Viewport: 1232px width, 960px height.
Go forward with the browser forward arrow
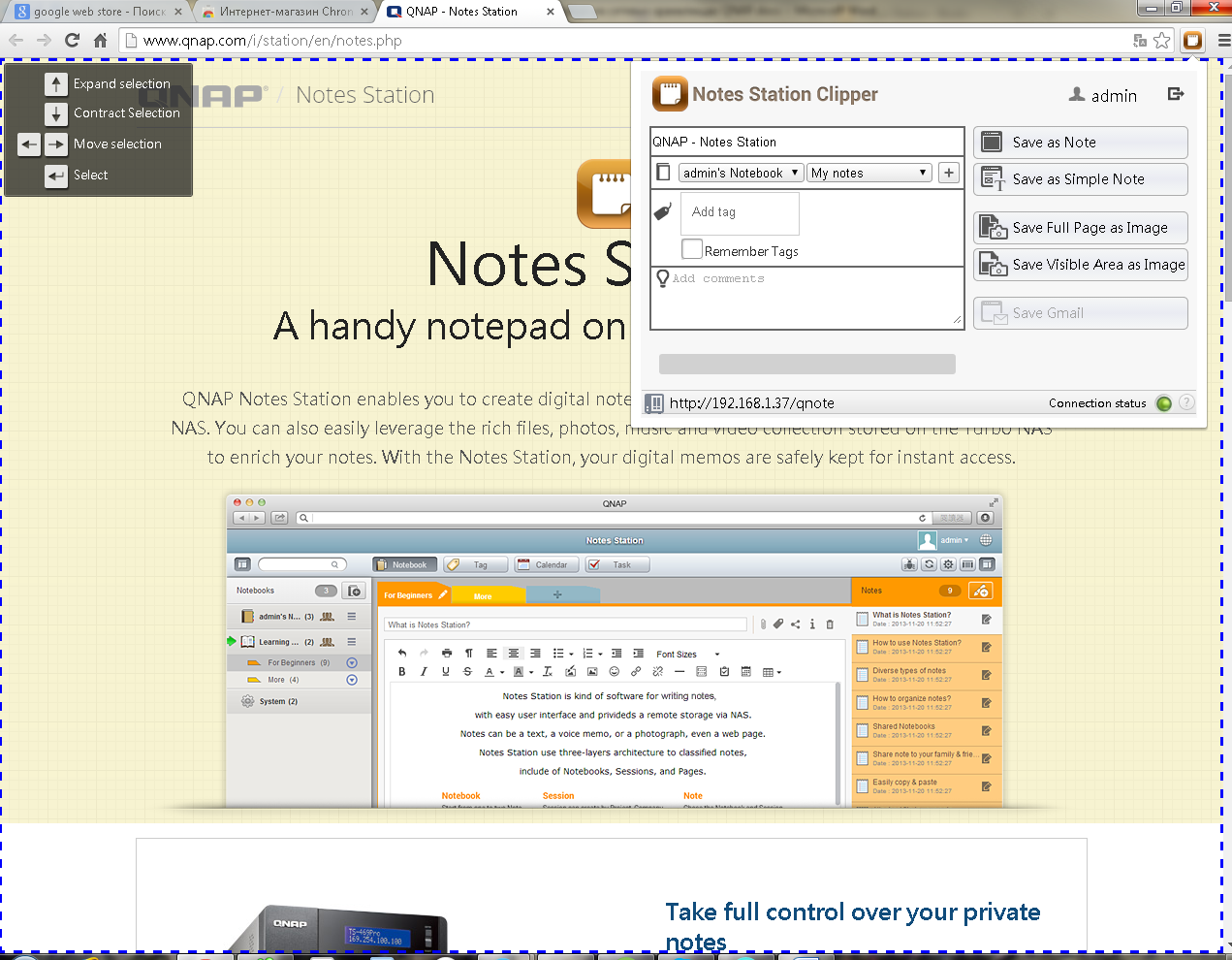(x=44, y=41)
